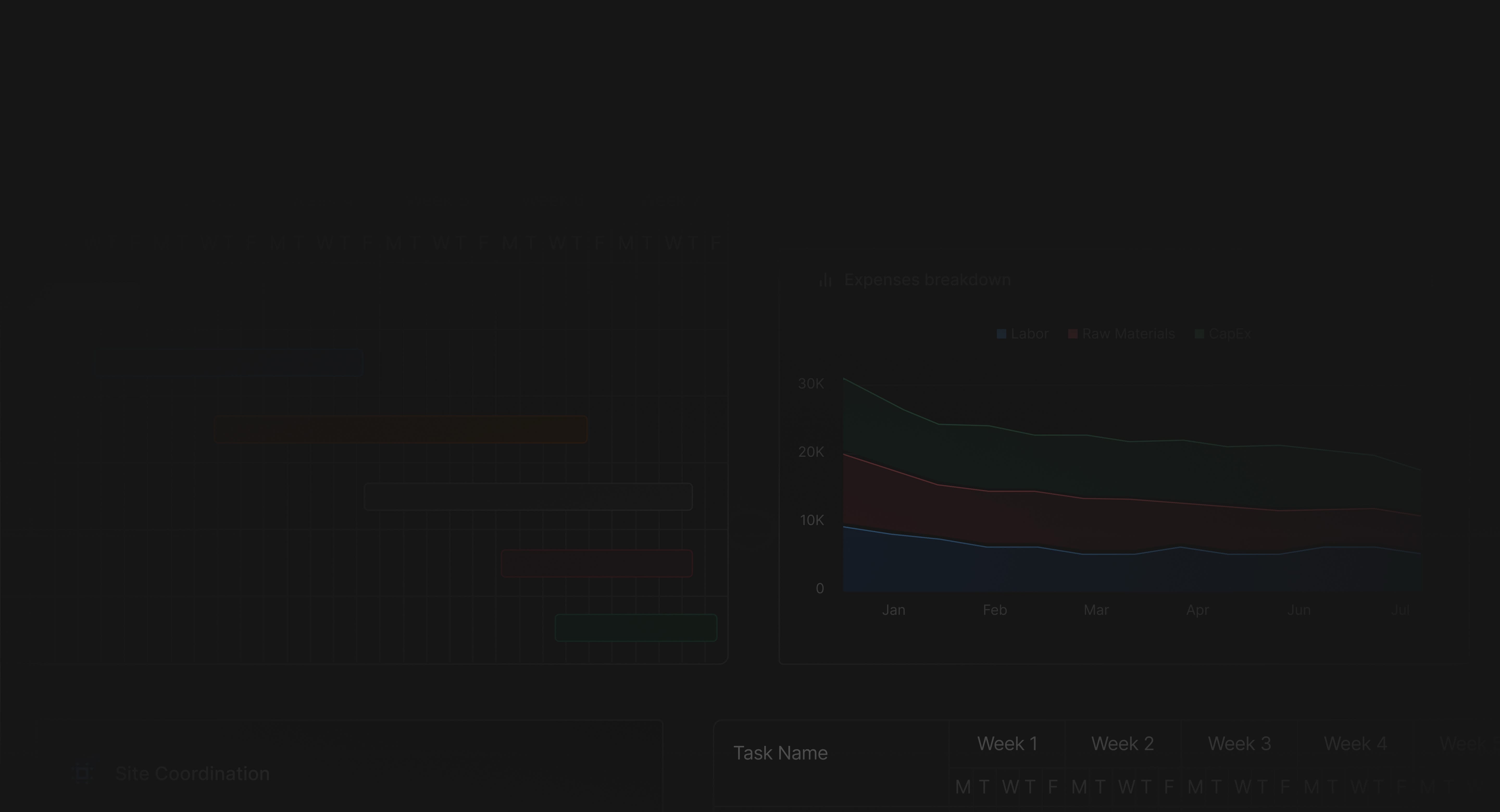Image resolution: width=1500 pixels, height=812 pixels.
Task: Click the green CapEx legend square
Action: tap(1199, 334)
